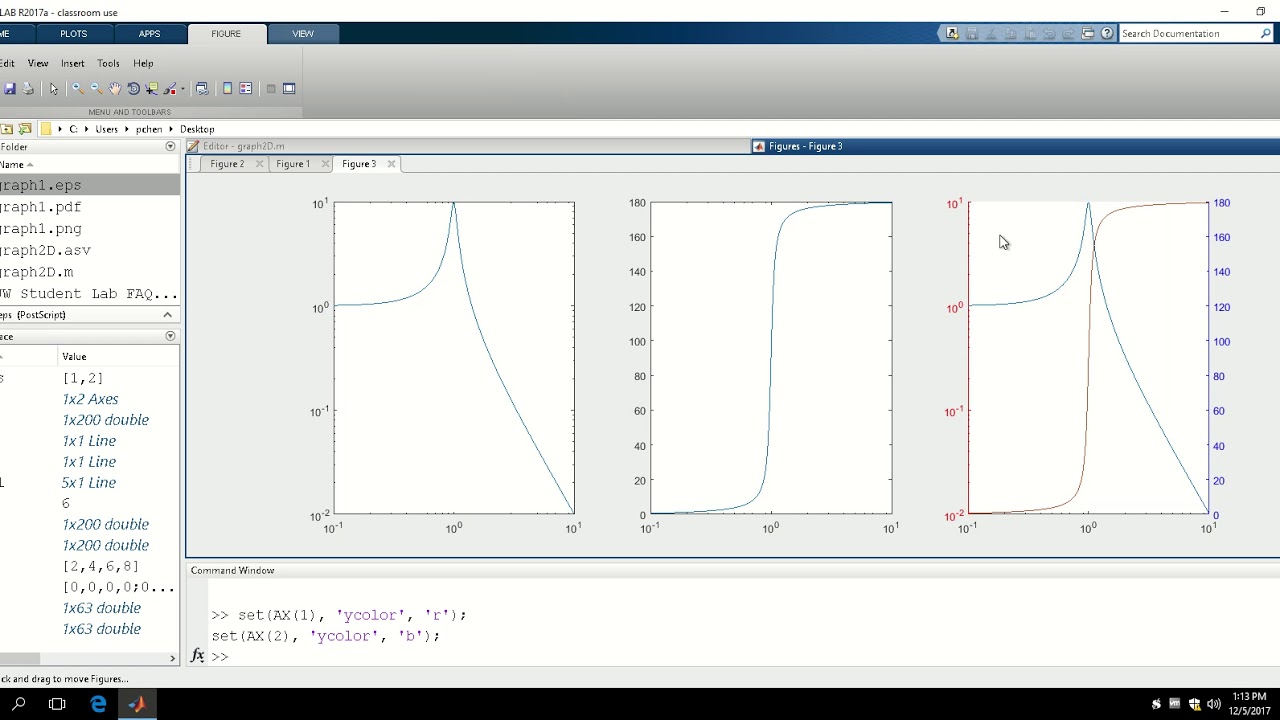Image resolution: width=1280 pixels, height=720 pixels.
Task: Close the Figure 1 tab
Action: pos(325,164)
